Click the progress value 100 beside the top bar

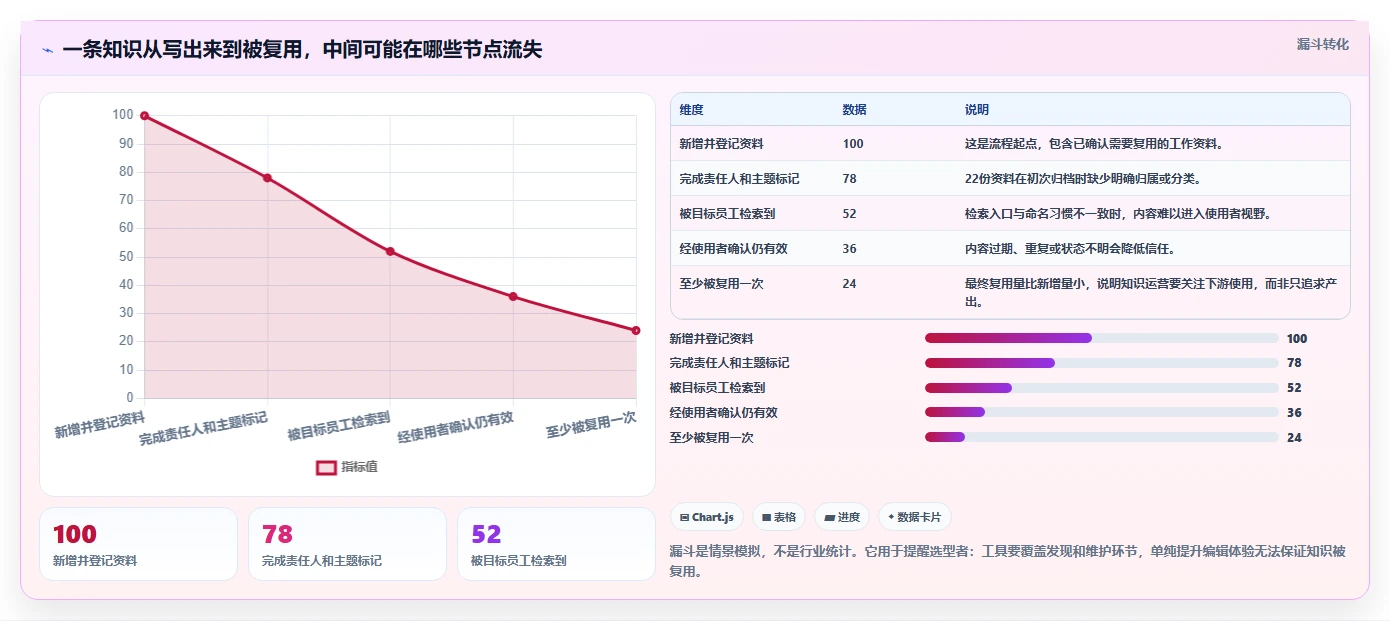click(x=1297, y=338)
